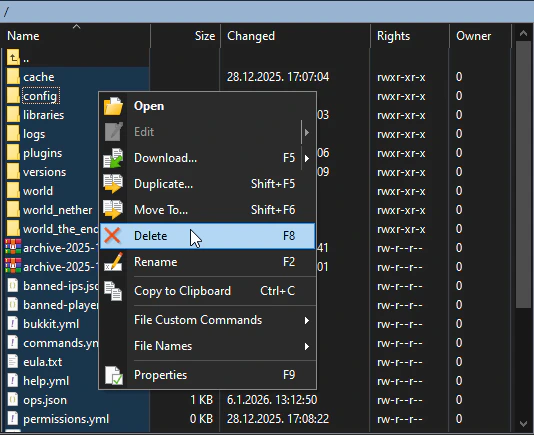Click the Rename pencil icon
This screenshot has height=435, width=534.
tap(113, 262)
